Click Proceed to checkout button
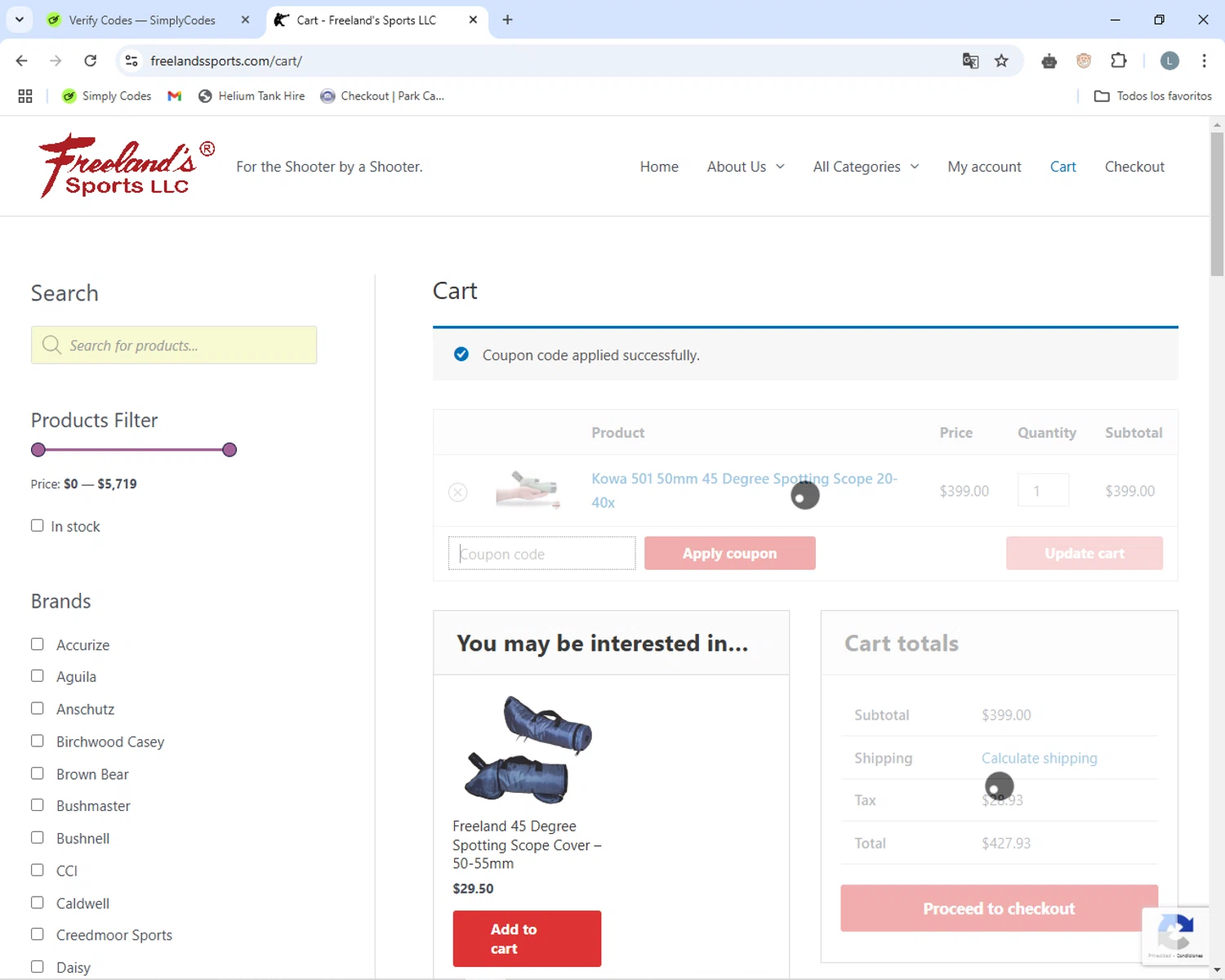Image resolution: width=1225 pixels, height=980 pixels. coord(999,908)
